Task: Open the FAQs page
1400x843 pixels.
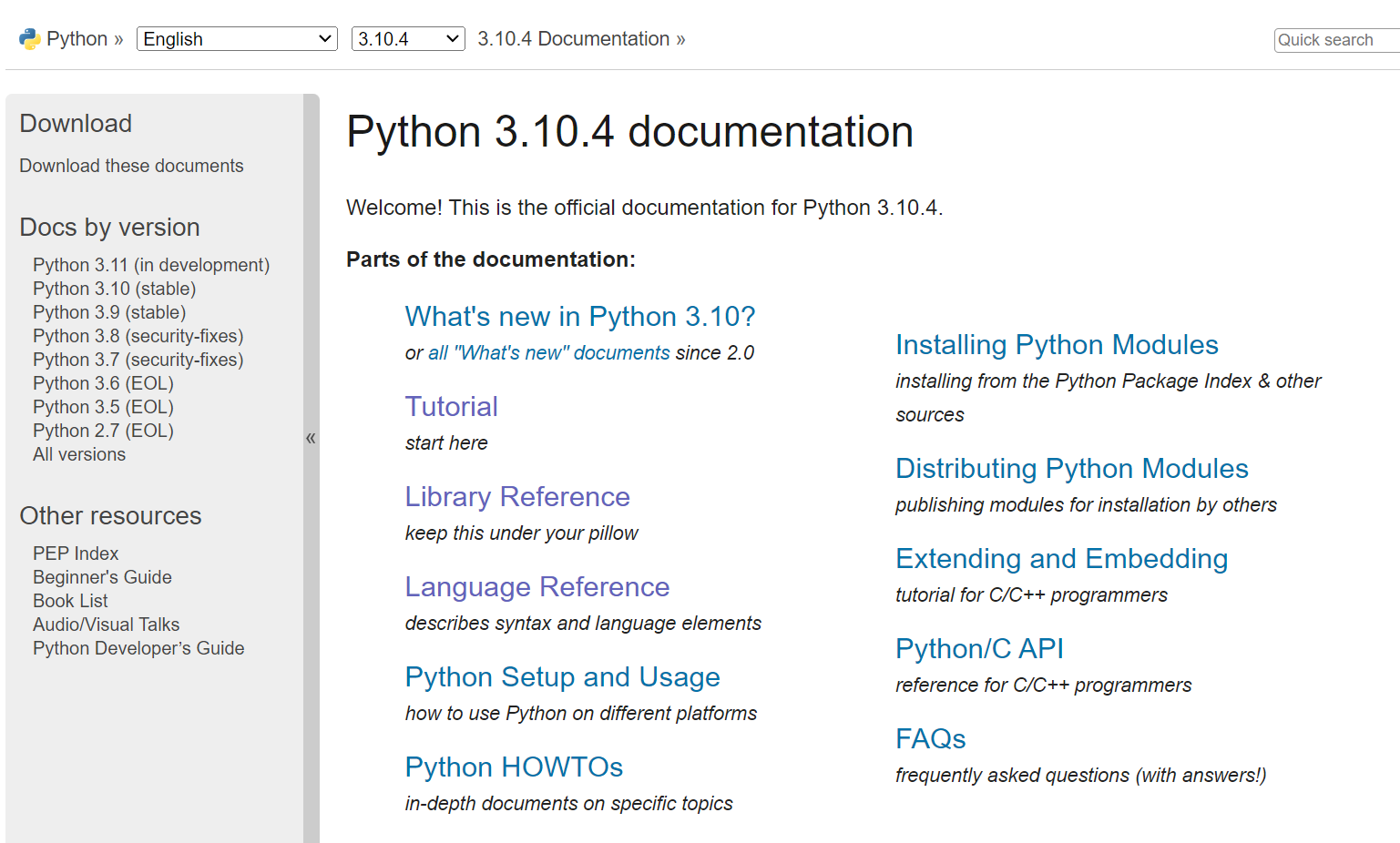Action: [x=930, y=739]
